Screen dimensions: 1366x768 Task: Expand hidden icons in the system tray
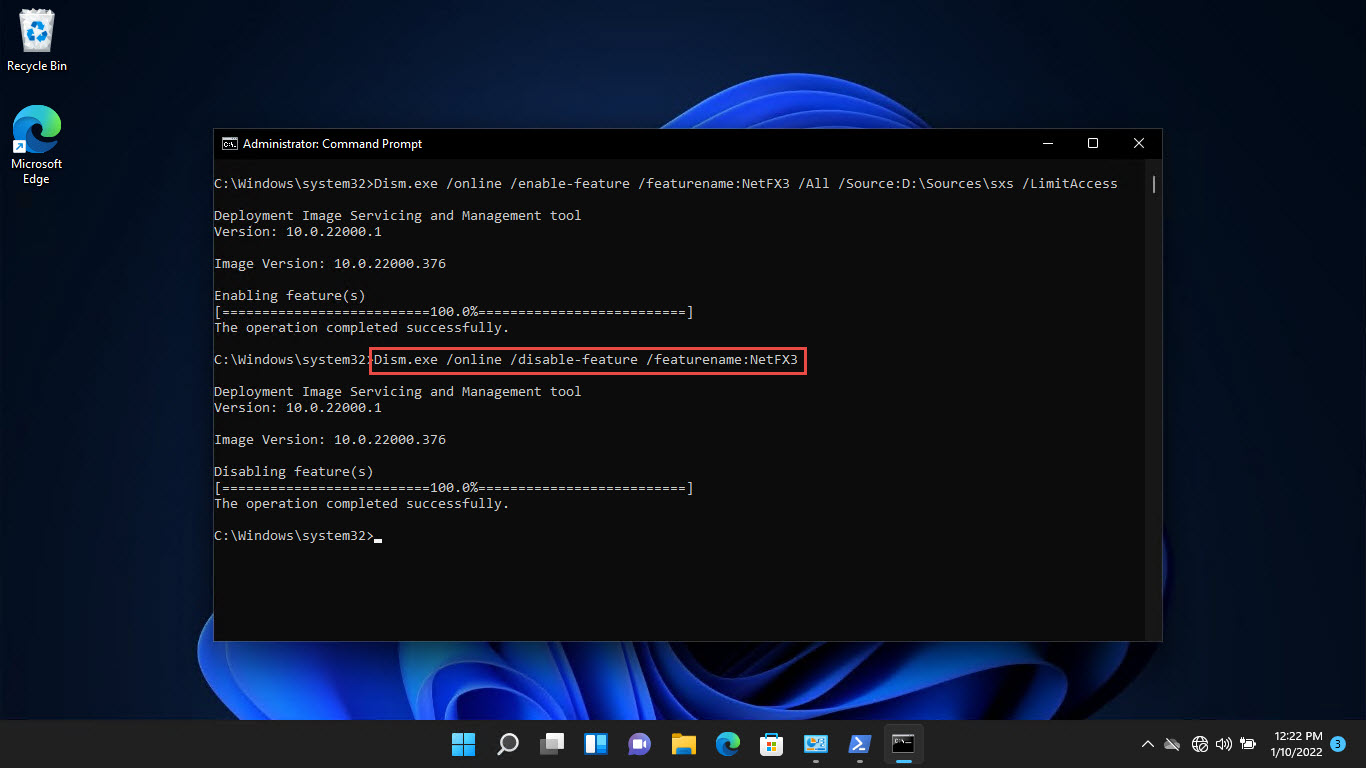(x=1148, y=744)
